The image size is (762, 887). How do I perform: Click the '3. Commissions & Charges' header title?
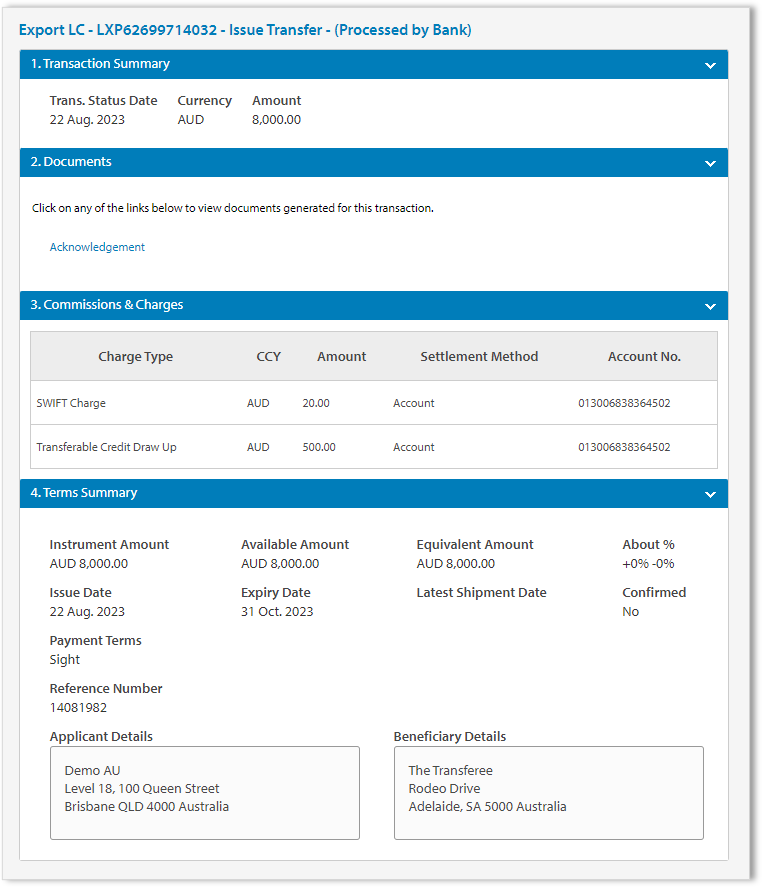107,305
